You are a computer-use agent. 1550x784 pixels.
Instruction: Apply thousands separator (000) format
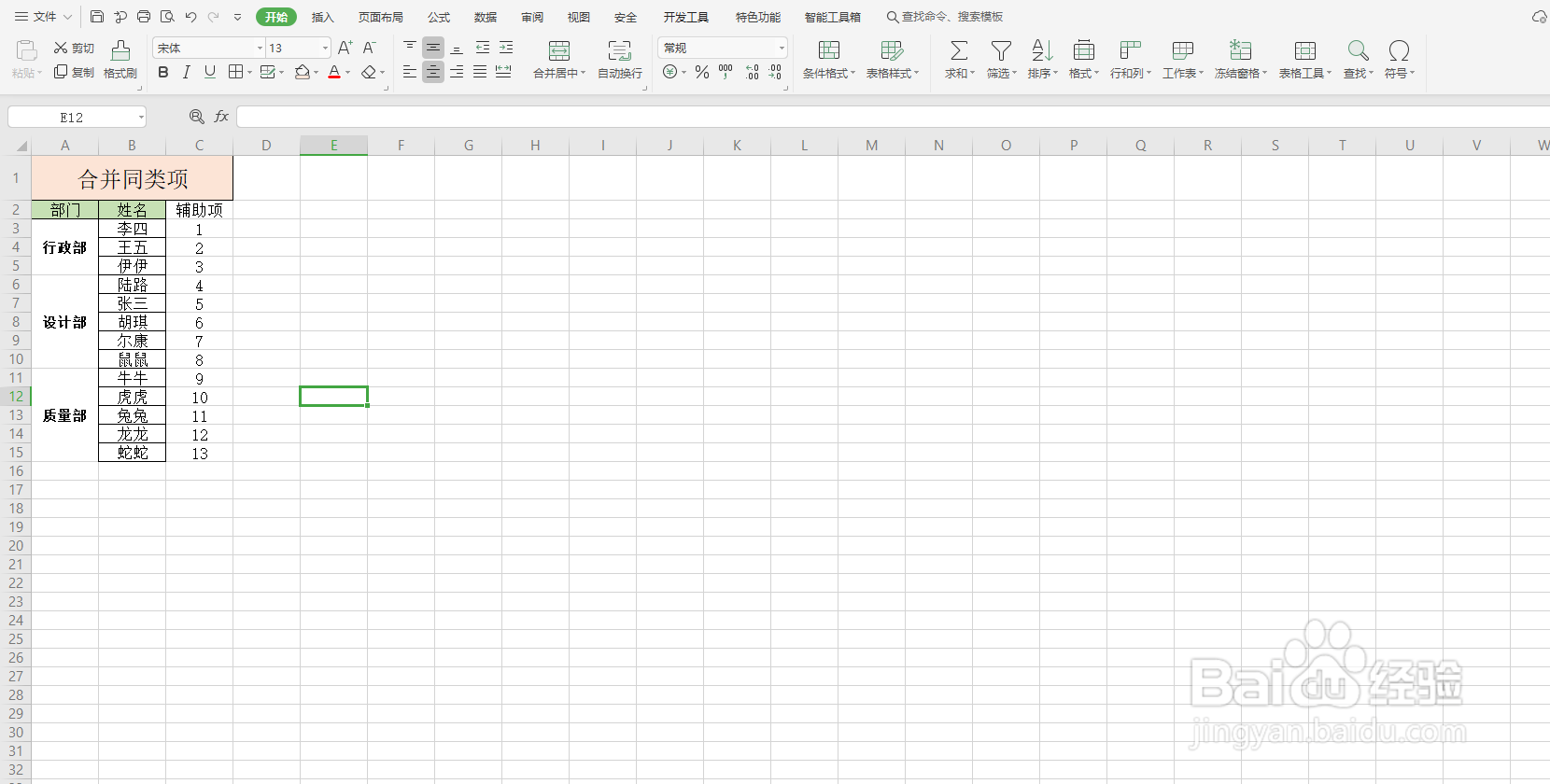point(726,72)
